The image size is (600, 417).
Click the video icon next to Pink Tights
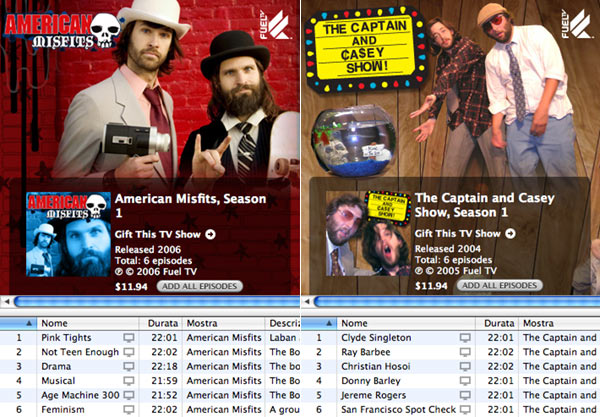(128, 339)
